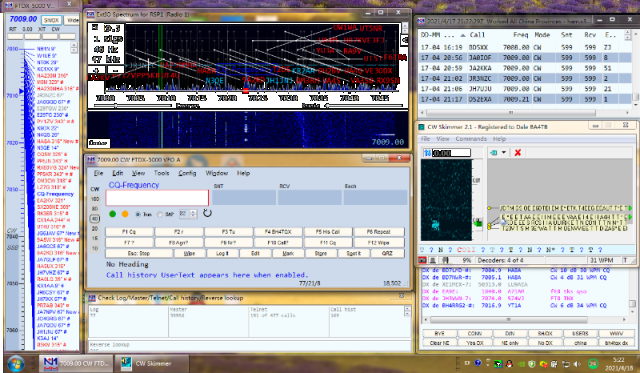Open the Windows Start orb
Screen dimensions: 640x373
[16, 363]
